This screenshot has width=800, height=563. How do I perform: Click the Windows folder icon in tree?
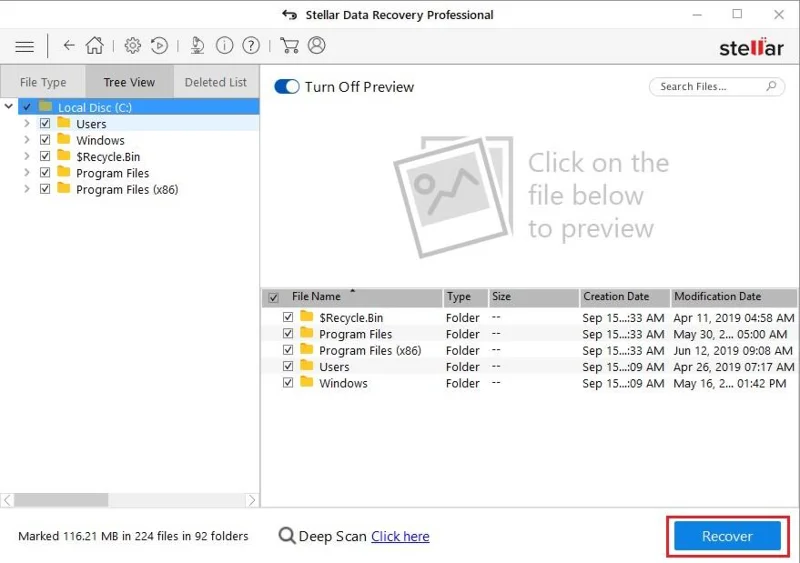coord(64,139)
